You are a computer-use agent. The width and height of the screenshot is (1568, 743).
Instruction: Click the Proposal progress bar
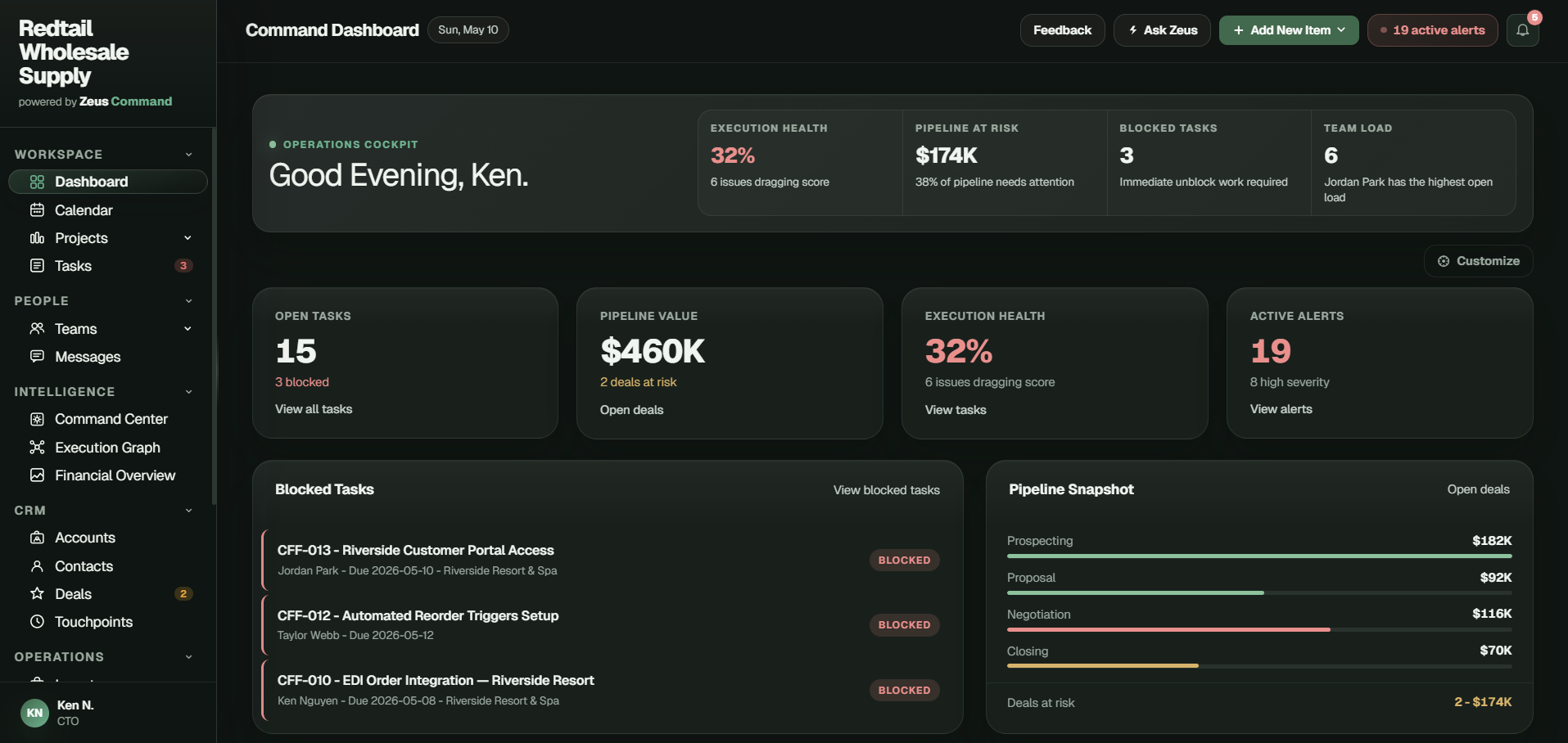point(1259,592)
